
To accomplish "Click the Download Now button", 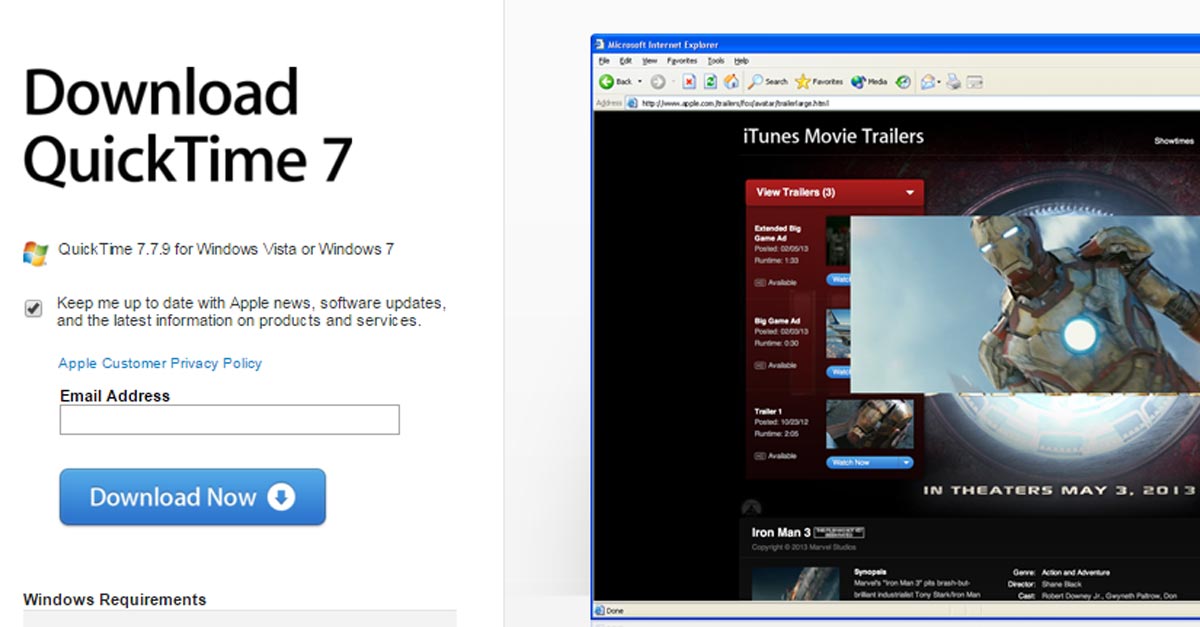I will [x=192, y=497].
